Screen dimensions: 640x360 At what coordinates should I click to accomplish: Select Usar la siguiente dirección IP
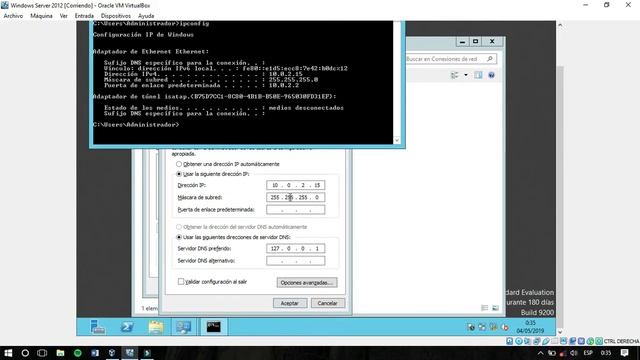point(179,174)
